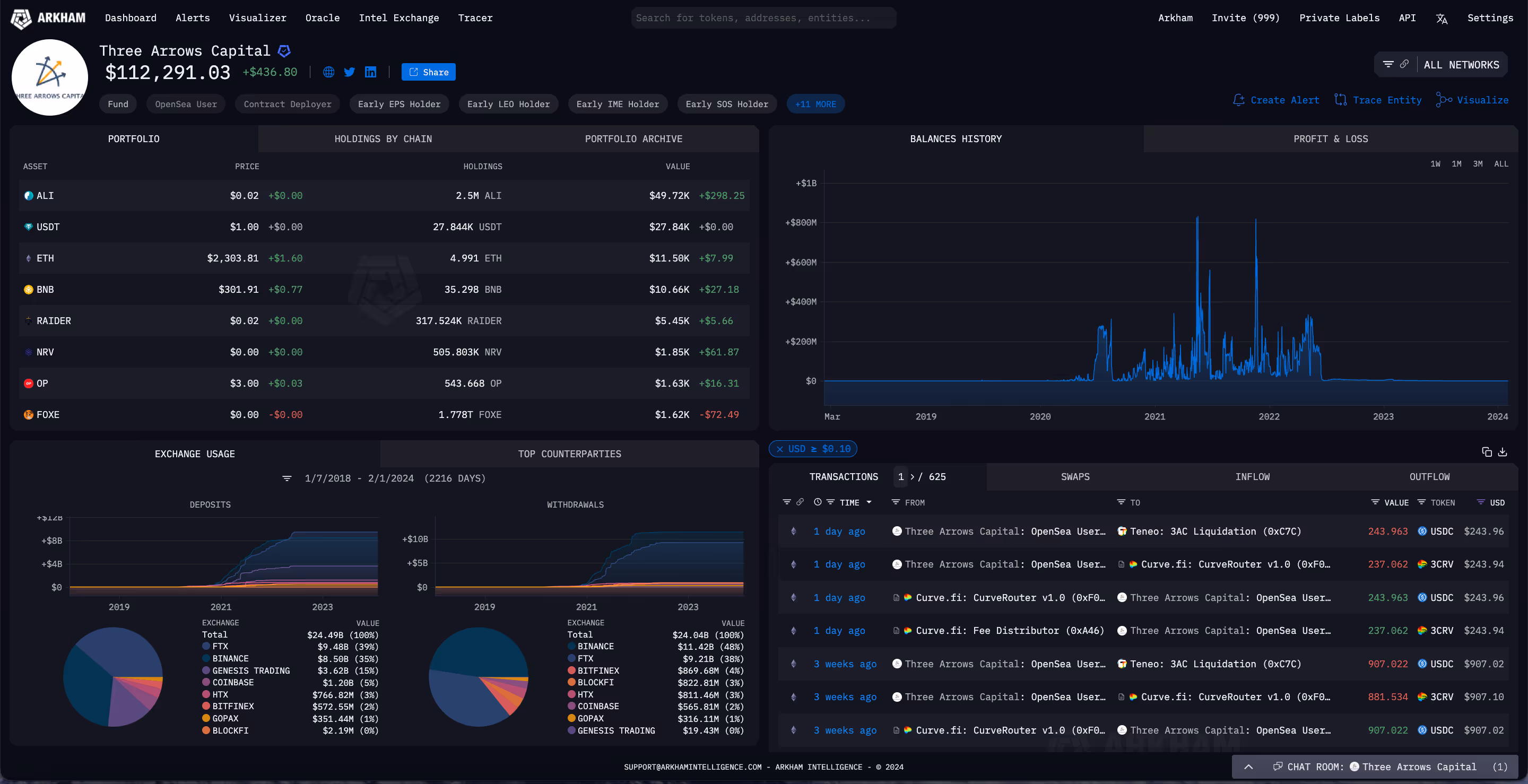This screenshot has width=1528, height=784.
Task: Open the Intel Exchange menu
Action: tap(398, 18)
